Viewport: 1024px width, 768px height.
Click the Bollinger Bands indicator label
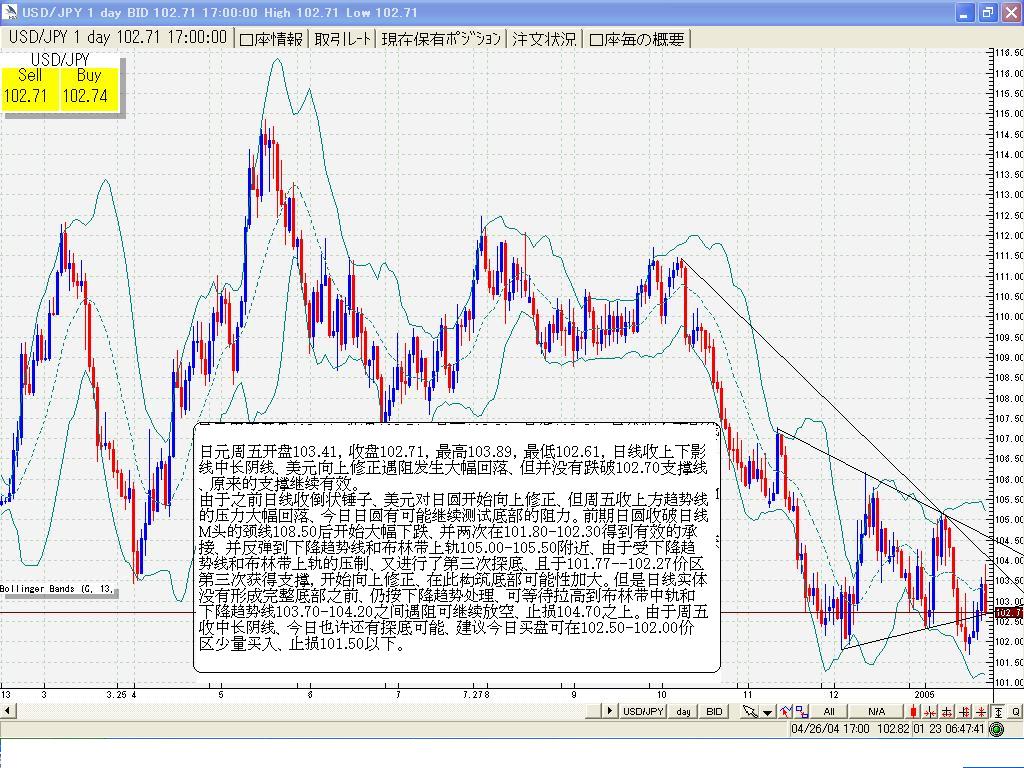[57, 588]
